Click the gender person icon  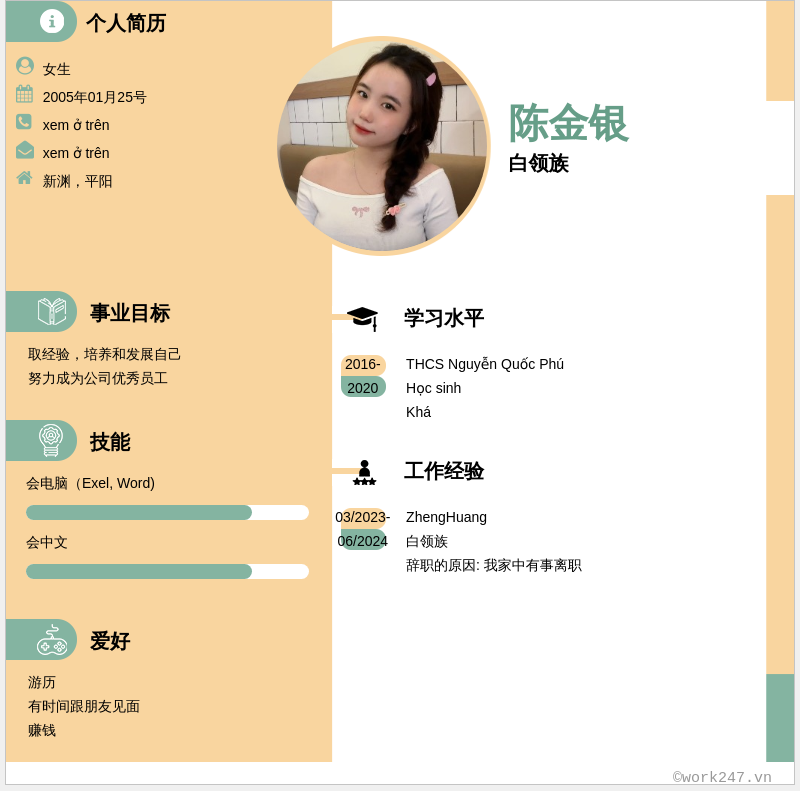click(x=25, y=66)
